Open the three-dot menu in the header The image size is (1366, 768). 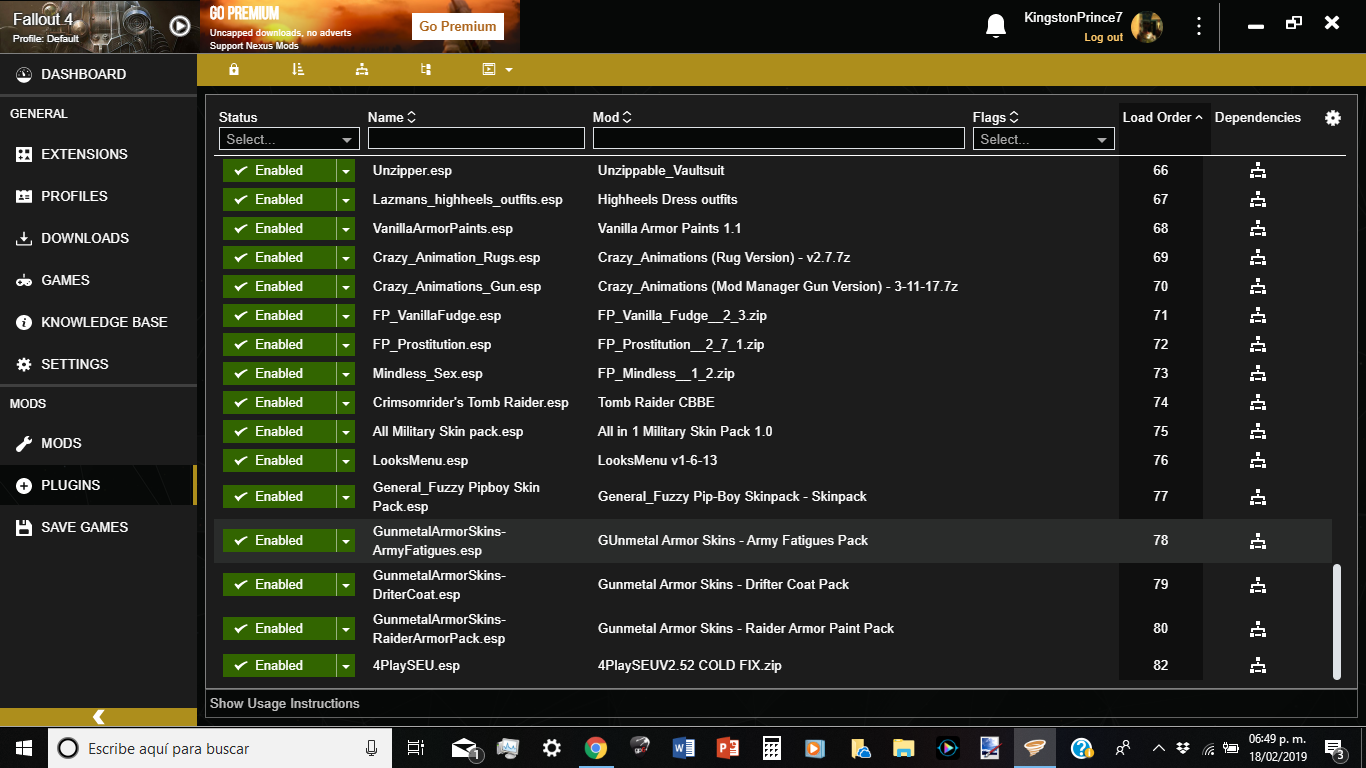tap(1199, 26)
